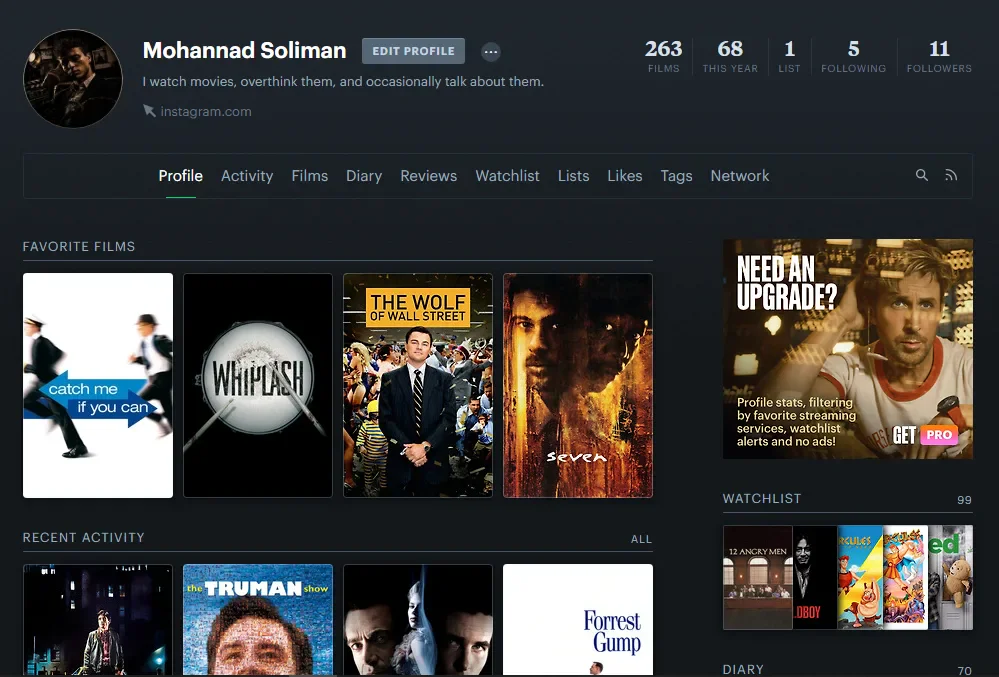Switch to the Activity tab
The height and width of the screenshot is (677, 999).
click(x=247, y=176)
